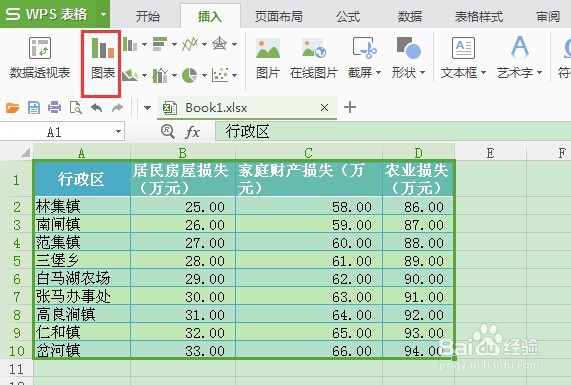Image resolution: width=571 pixels, height=385 pixels.
Task: Switch to the 公式 ribbon tab
Action: (348, 16)
